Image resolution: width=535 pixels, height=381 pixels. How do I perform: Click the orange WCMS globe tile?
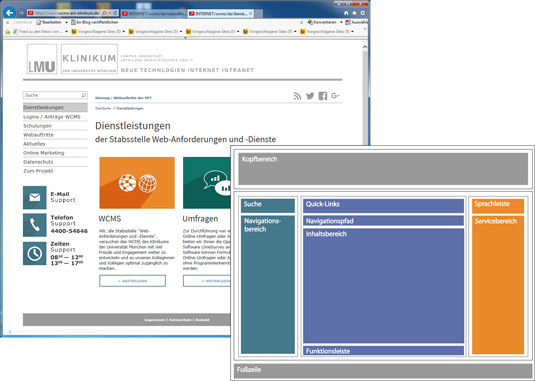point(137,183)
